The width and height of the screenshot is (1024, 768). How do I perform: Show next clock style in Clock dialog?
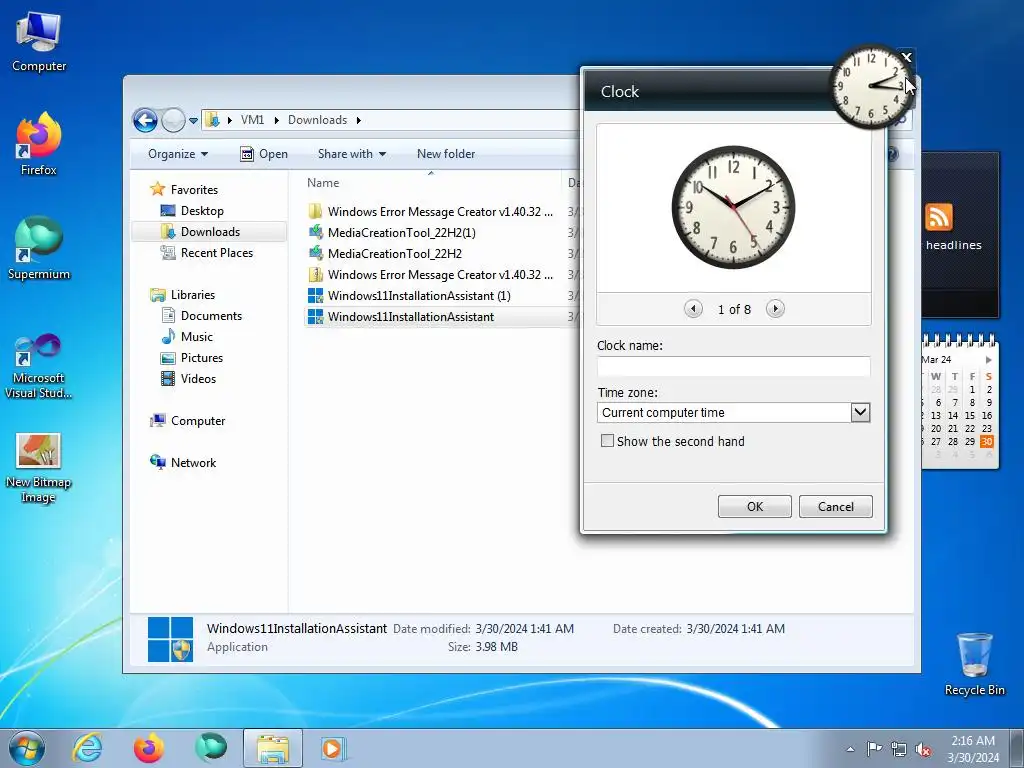tap(775, 308)
